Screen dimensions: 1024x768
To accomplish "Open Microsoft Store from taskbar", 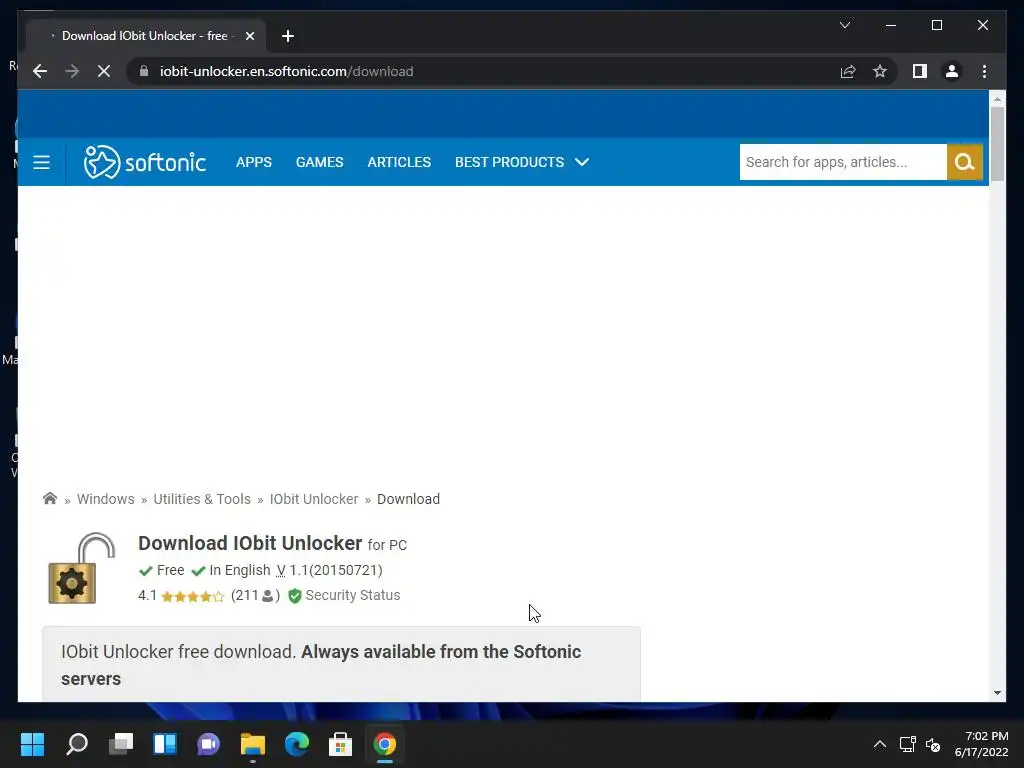I will tap(340, 744).
